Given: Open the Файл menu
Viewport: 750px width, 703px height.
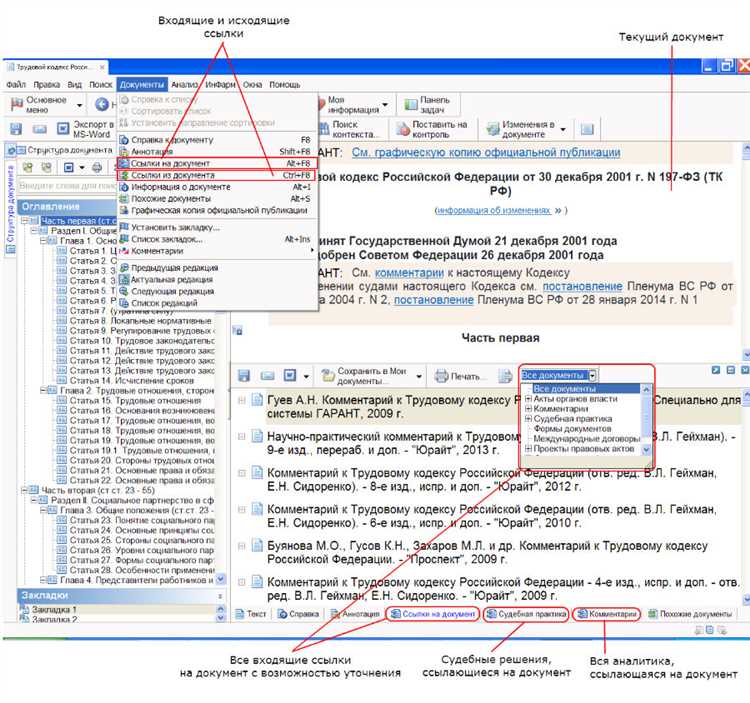Looking at the screenshot, I should point(16,85).
